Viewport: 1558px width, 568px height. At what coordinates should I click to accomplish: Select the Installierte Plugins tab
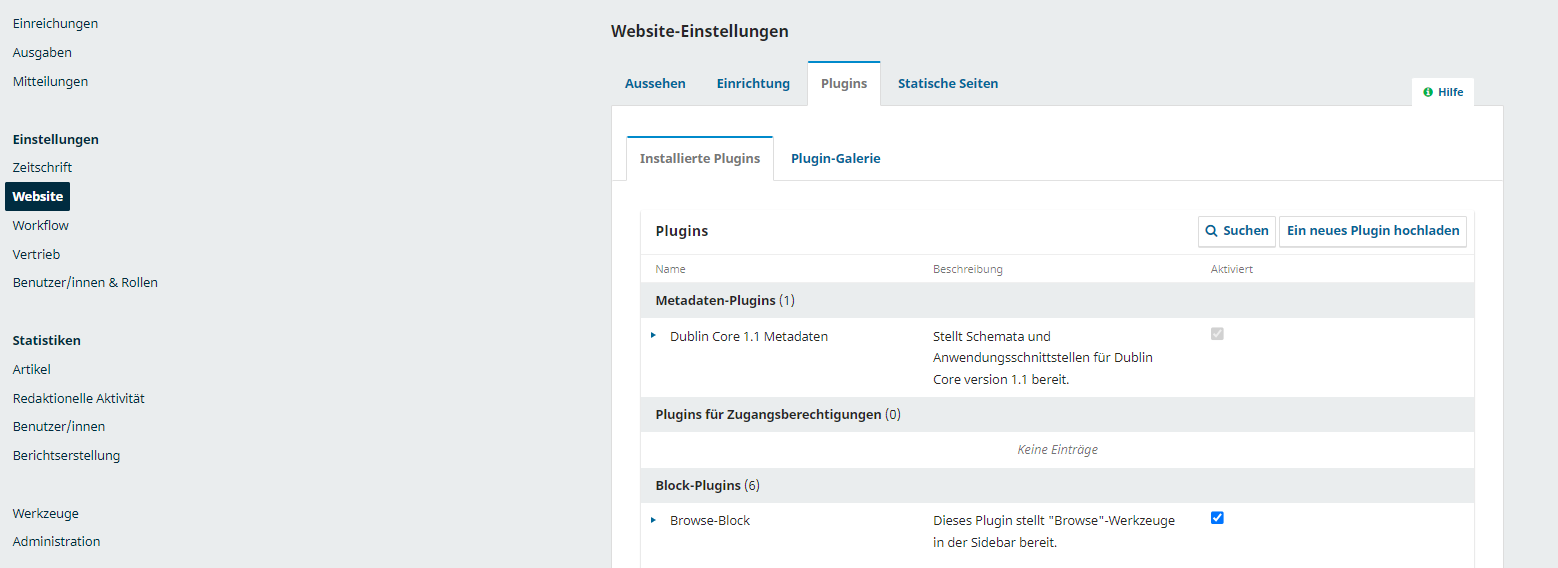[x=699, y=159]
